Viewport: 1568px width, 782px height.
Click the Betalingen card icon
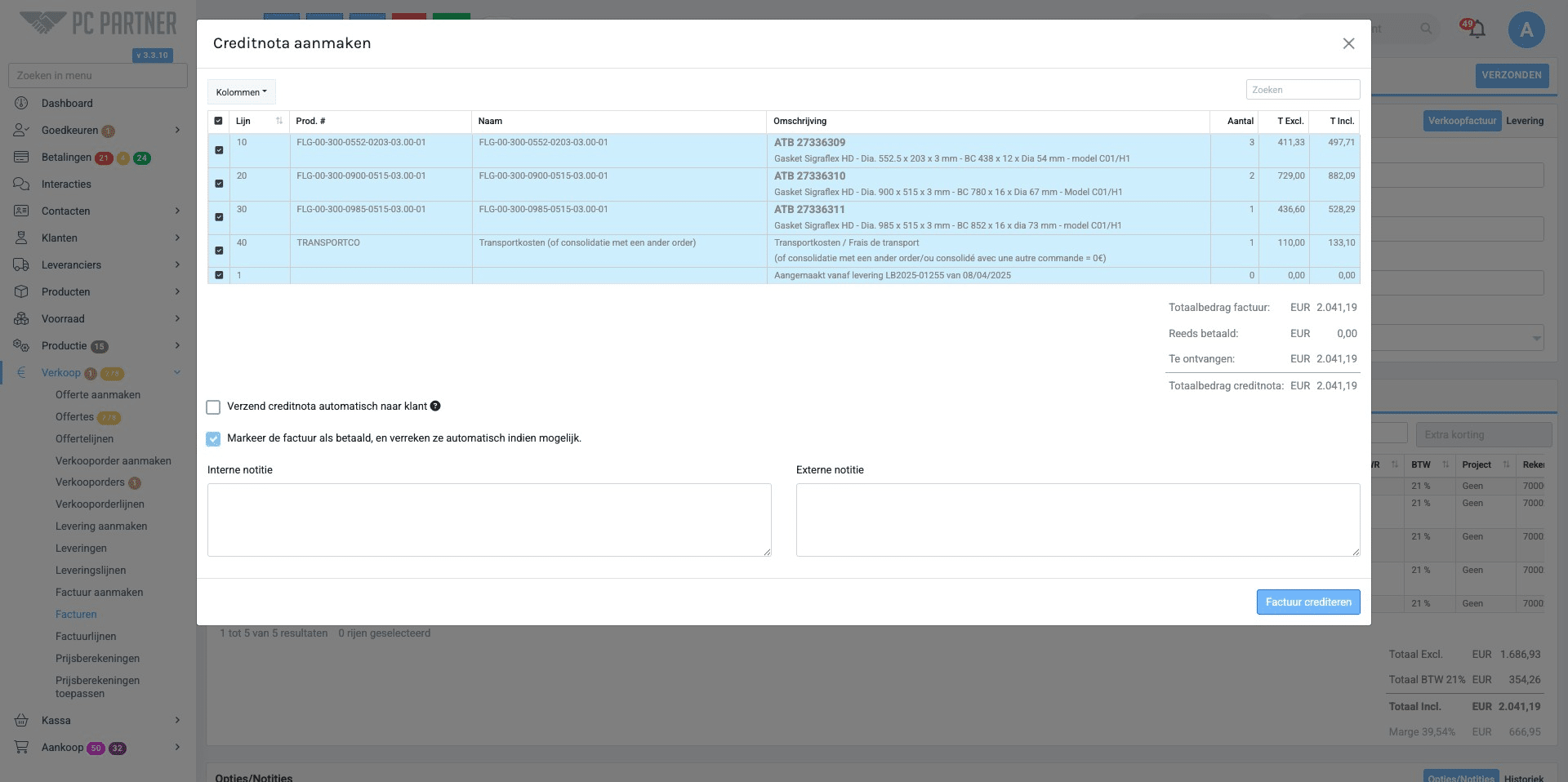point(21,157)
